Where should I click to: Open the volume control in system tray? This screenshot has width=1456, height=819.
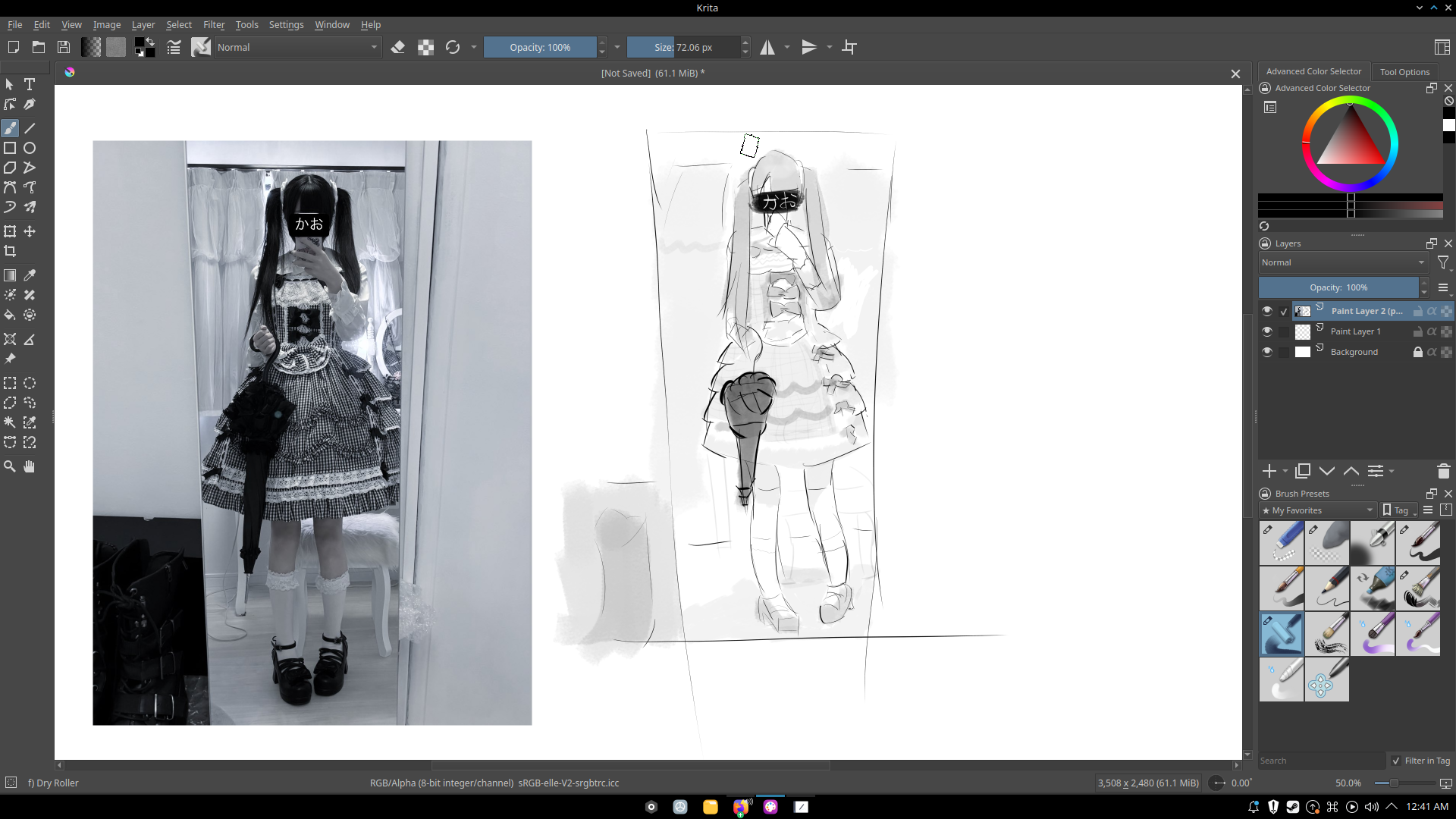coord(1372,807)
